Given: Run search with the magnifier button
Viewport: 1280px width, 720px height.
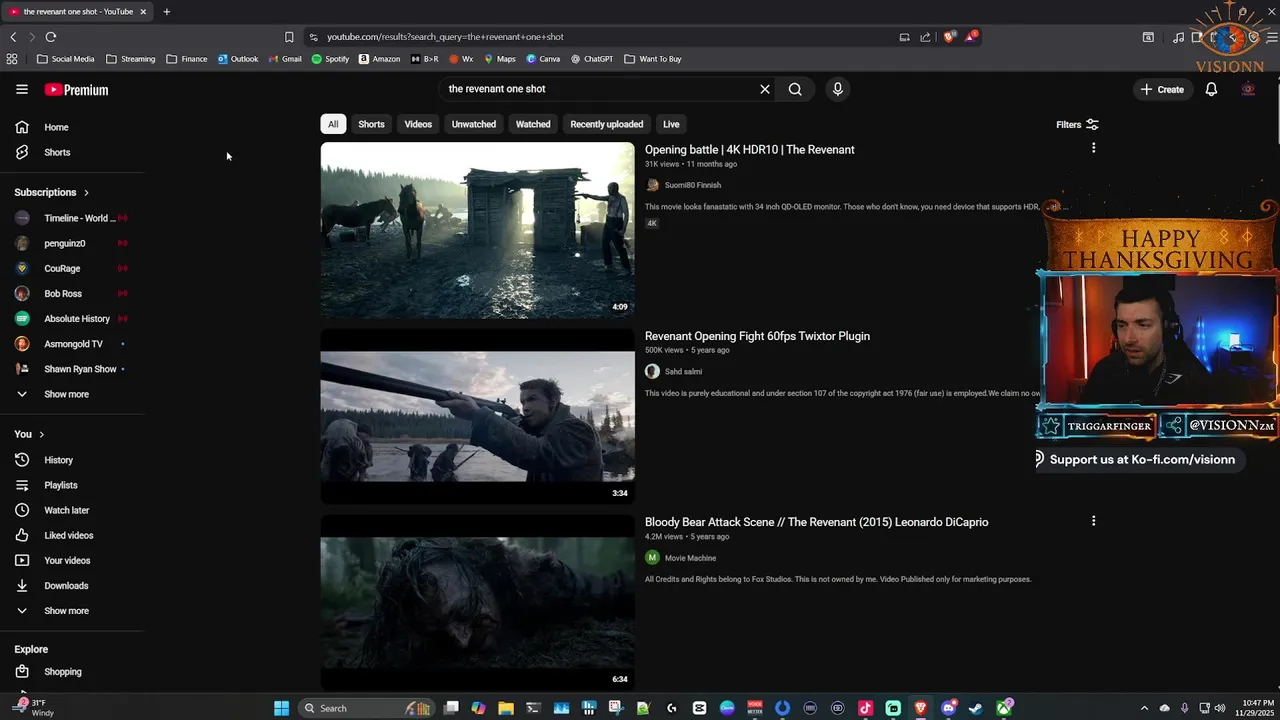Looking at the screenshot, I should coord(795,89).
